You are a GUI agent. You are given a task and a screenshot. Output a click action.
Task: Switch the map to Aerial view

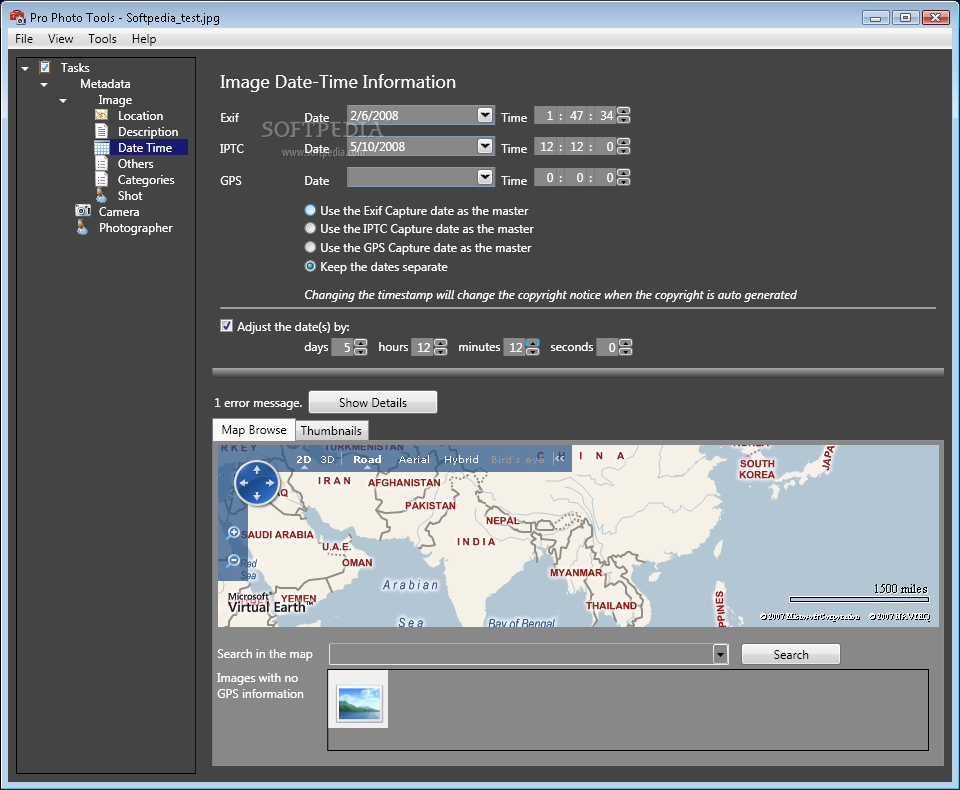coord(414,460)
